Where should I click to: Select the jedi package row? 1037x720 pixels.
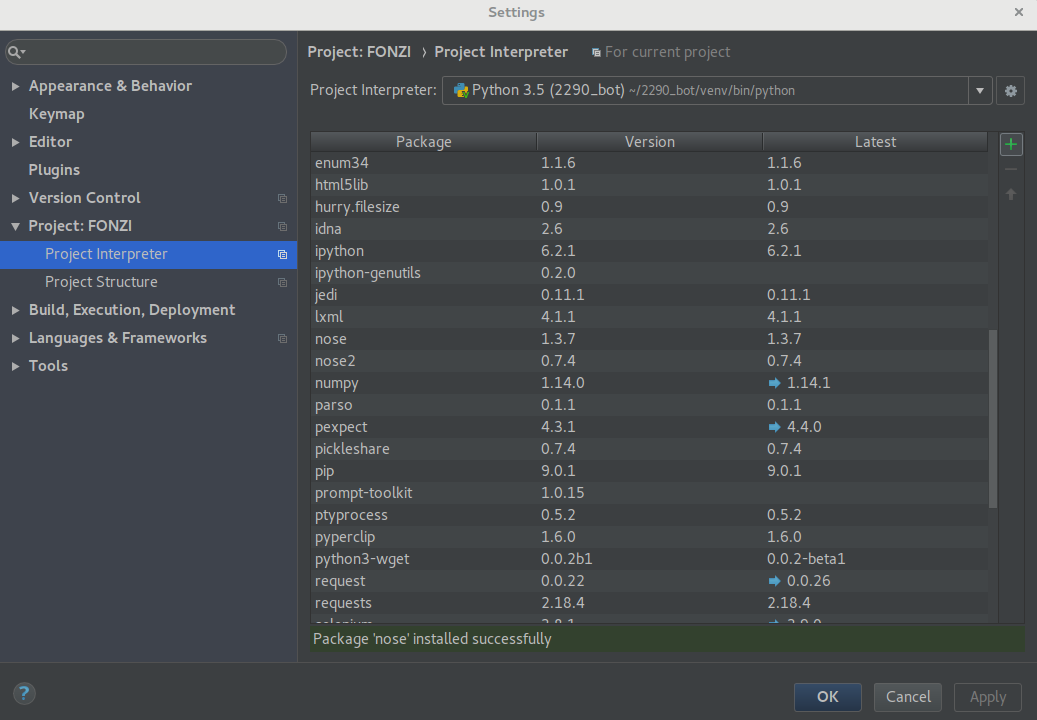click(649, 295)
